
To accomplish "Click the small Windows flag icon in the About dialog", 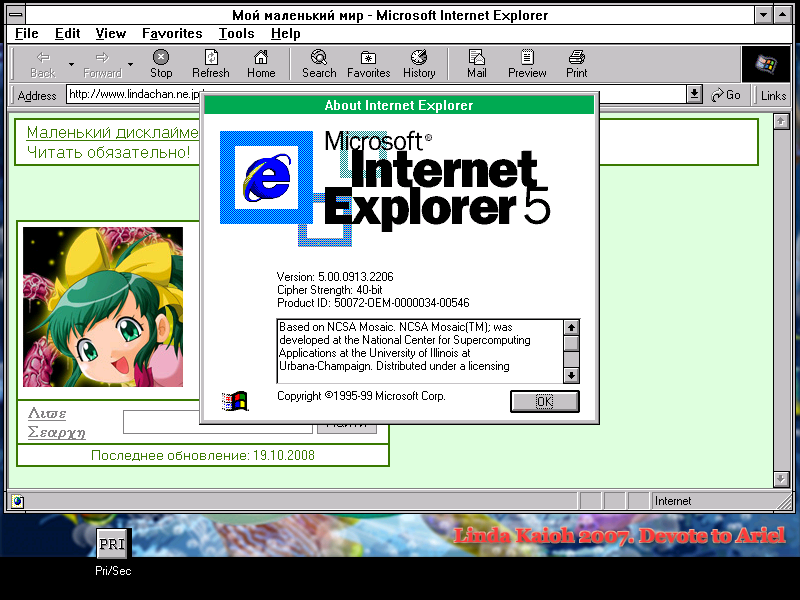I will point(235,401).
